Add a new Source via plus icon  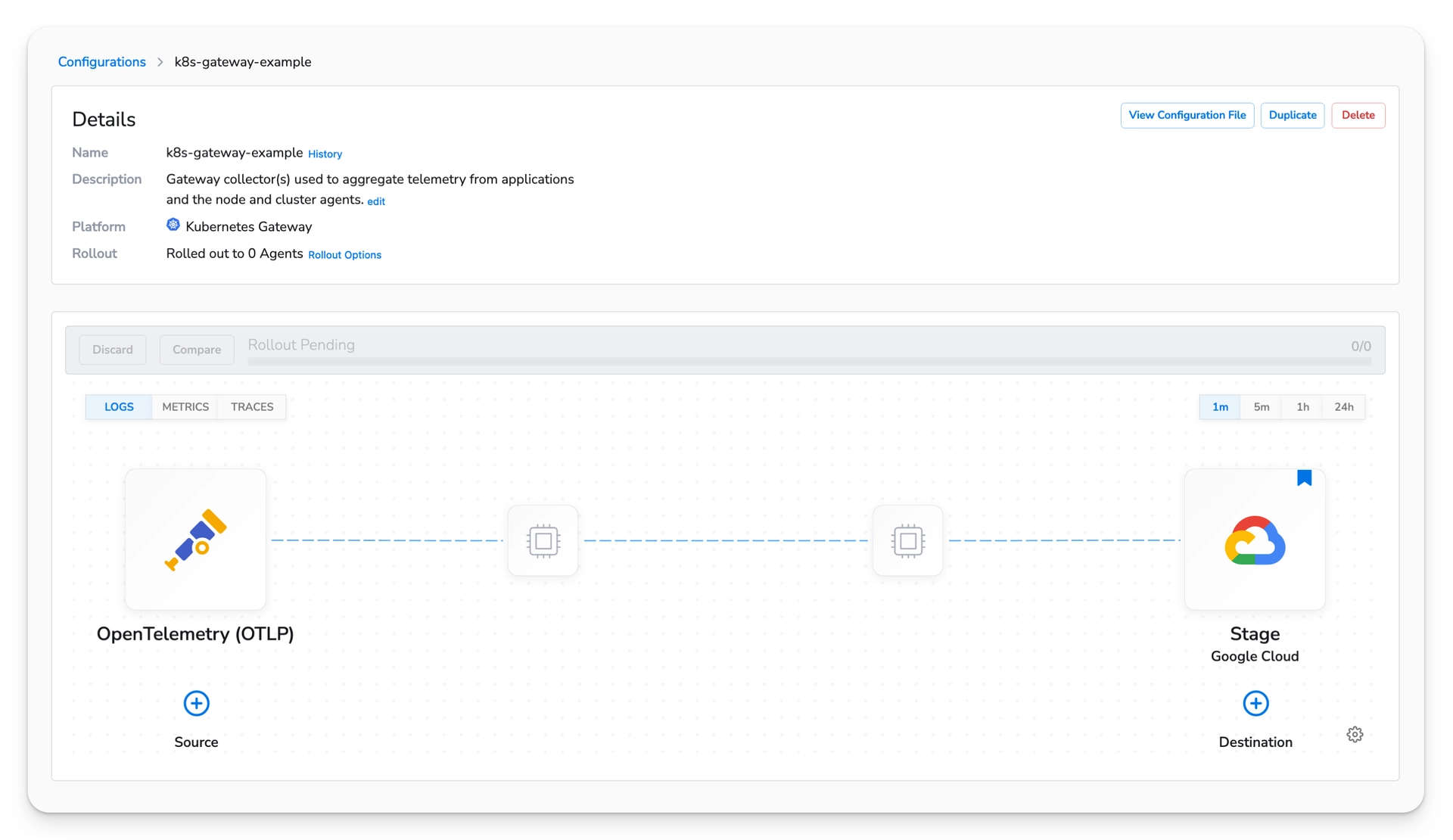[x=195, y=703]
